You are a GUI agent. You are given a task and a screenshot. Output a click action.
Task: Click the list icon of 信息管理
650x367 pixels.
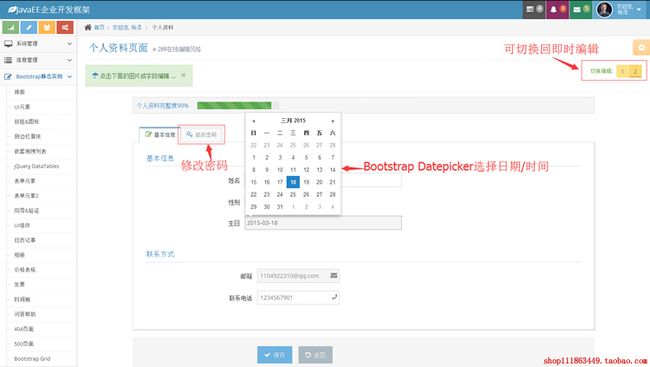point(8,60)
